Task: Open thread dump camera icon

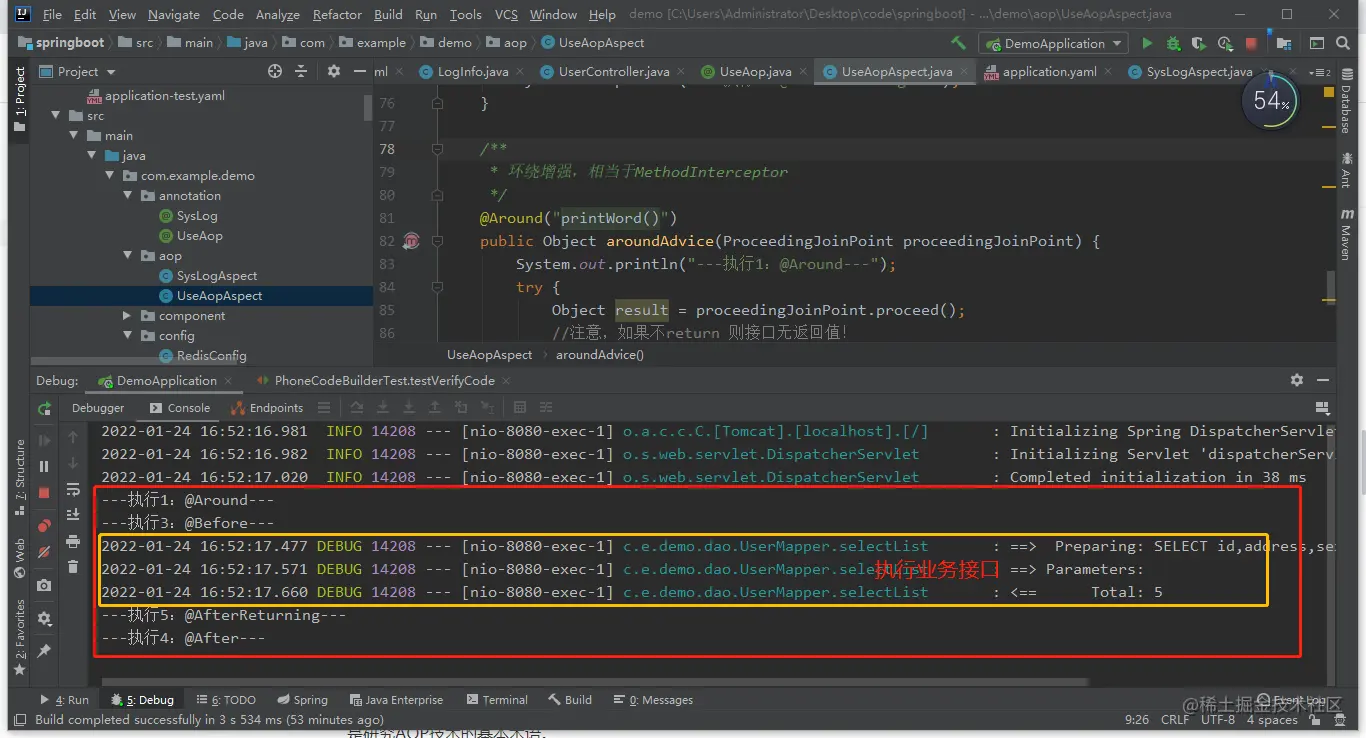Action: 44,585
